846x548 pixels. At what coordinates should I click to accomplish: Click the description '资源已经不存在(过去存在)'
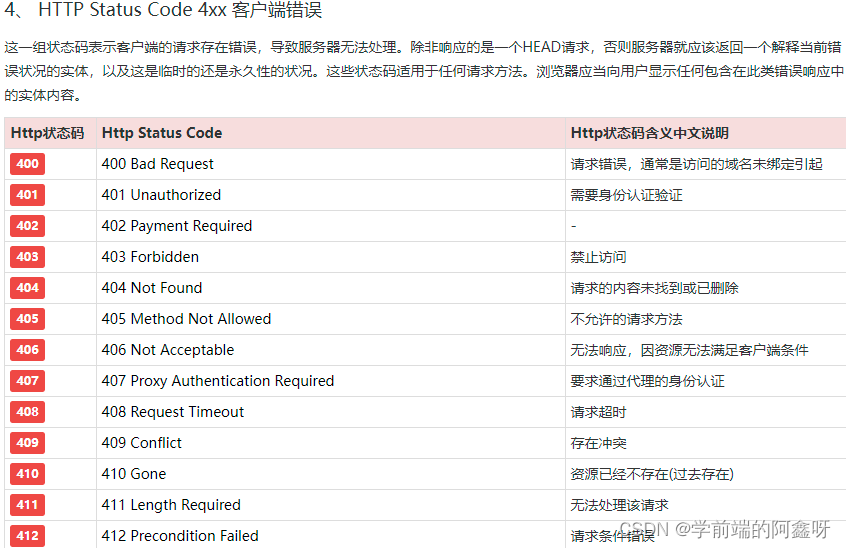coord(652,475)
